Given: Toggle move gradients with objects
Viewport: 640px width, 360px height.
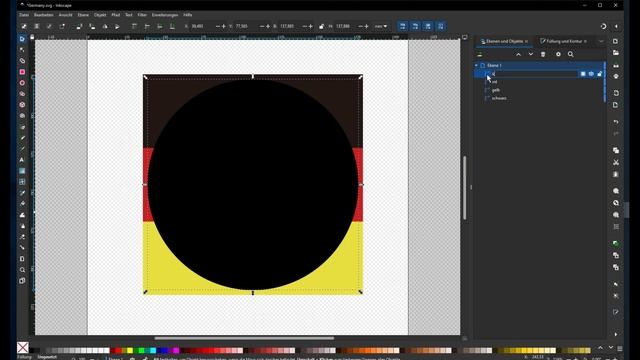Looking at the screenshot, I should click(x=428, y=26).
